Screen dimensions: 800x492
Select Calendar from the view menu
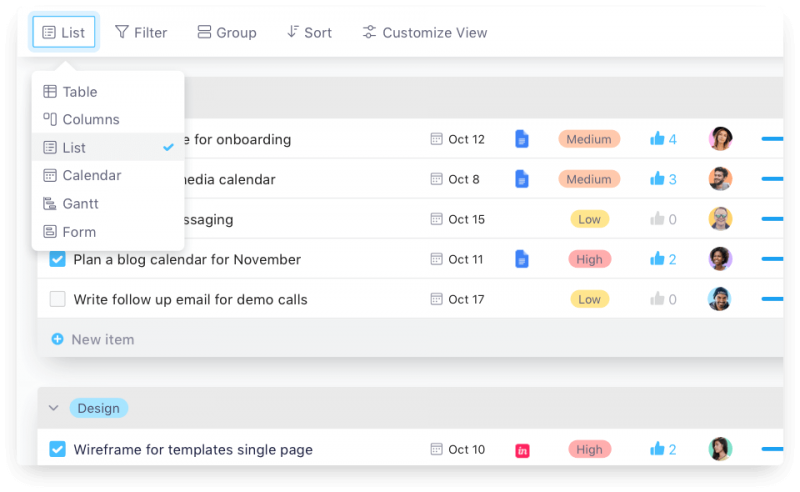(91, 175)
